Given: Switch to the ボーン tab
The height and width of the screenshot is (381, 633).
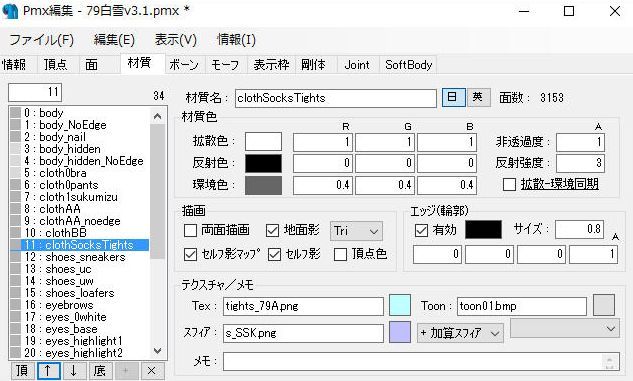Looking at the screenshot, I should coord(184,65).
